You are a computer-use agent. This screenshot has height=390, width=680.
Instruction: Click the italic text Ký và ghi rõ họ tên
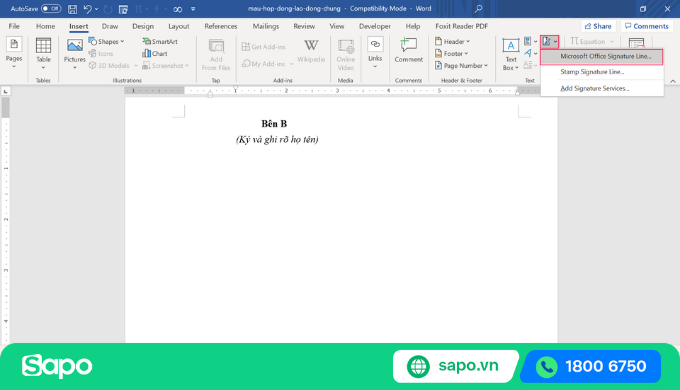277,140
